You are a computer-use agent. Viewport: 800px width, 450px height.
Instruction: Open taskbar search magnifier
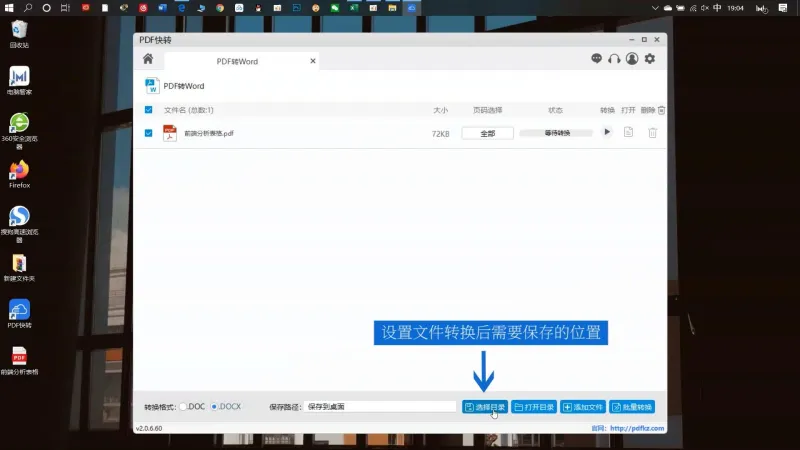coord(28,8)
